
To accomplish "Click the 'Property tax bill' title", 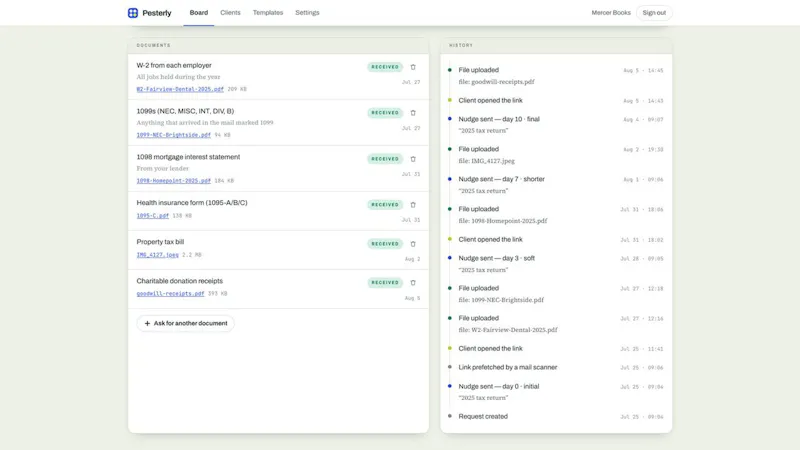I will click(x=160, y=242).
